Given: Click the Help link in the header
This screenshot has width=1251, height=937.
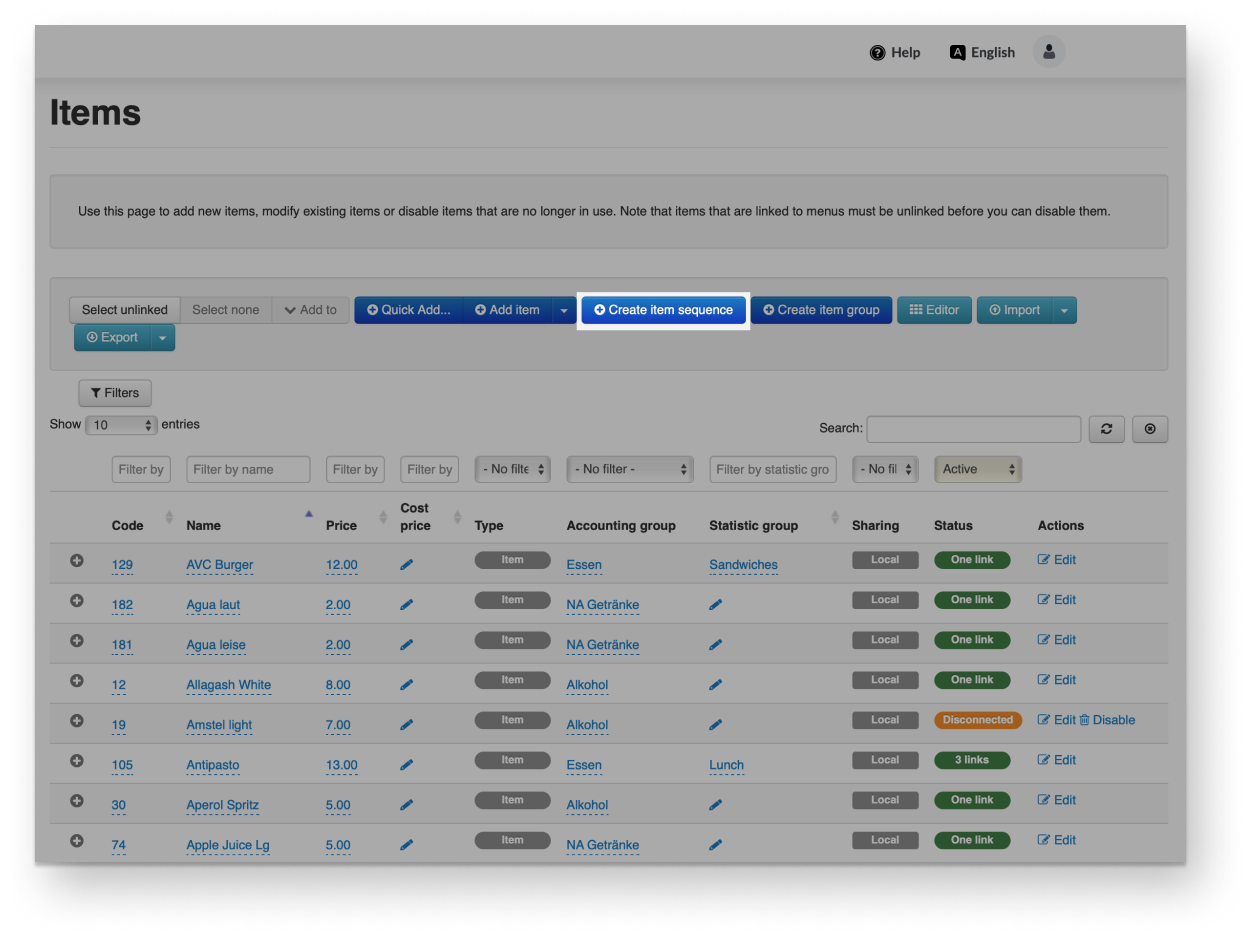Looking at the screenshot, I should (895, 52).
